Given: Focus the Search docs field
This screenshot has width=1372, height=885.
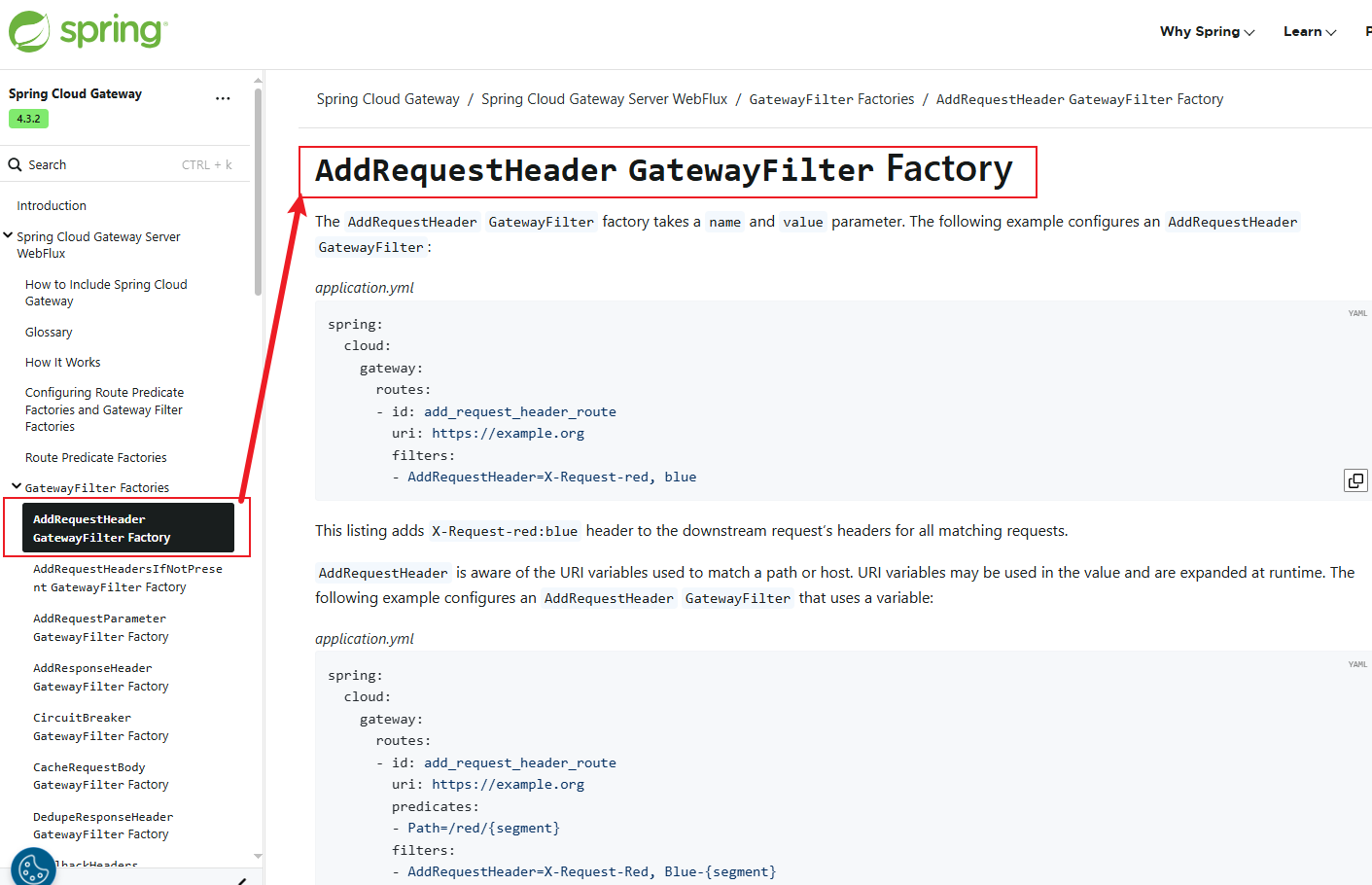Looking at the screenshot, I should tap(124, 164).
